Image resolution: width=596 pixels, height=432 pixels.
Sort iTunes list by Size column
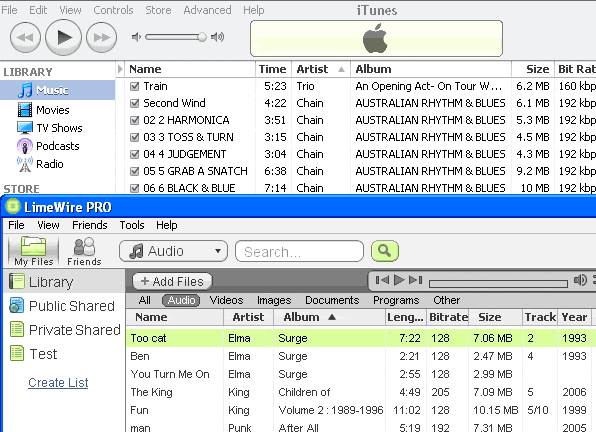point(533,69)
